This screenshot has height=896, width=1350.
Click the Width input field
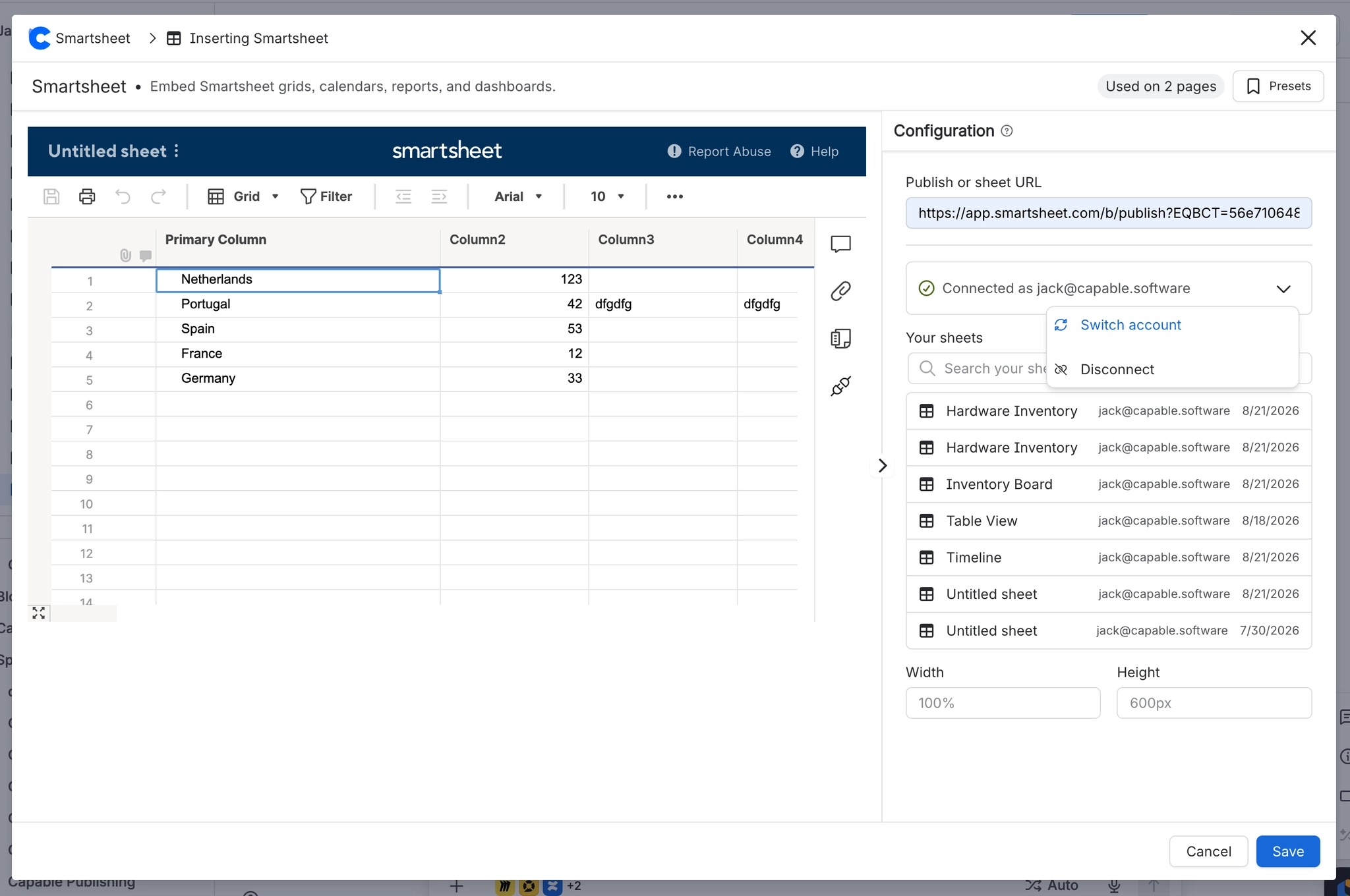pos(1003,703)
